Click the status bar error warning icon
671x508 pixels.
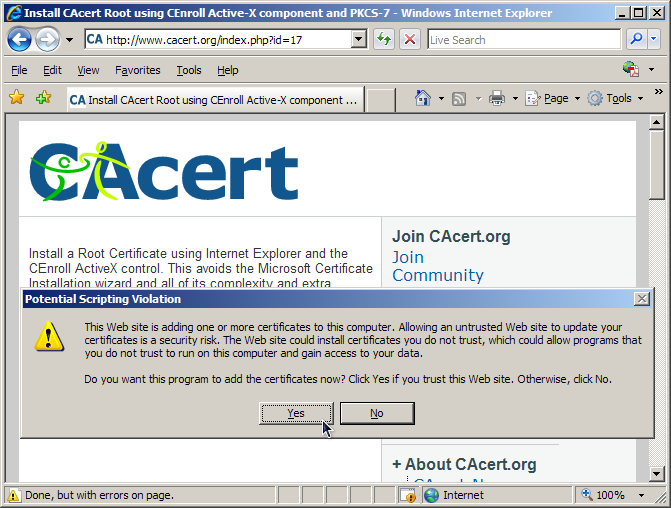pyautogui.click(x=13, y=495)
